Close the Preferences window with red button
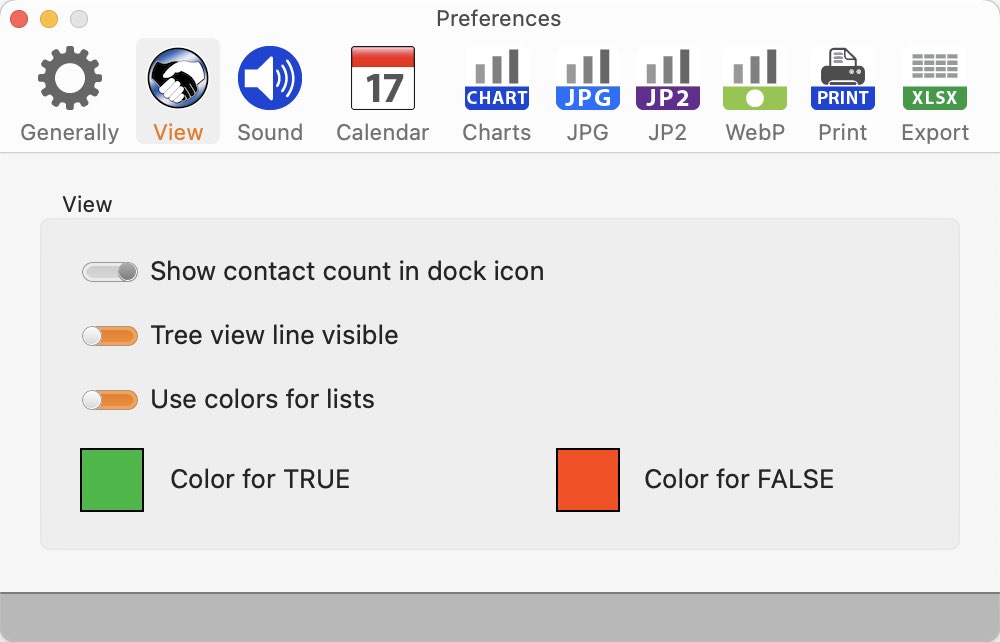Screen dimensions: 1000x642 (x=19, y=19)
